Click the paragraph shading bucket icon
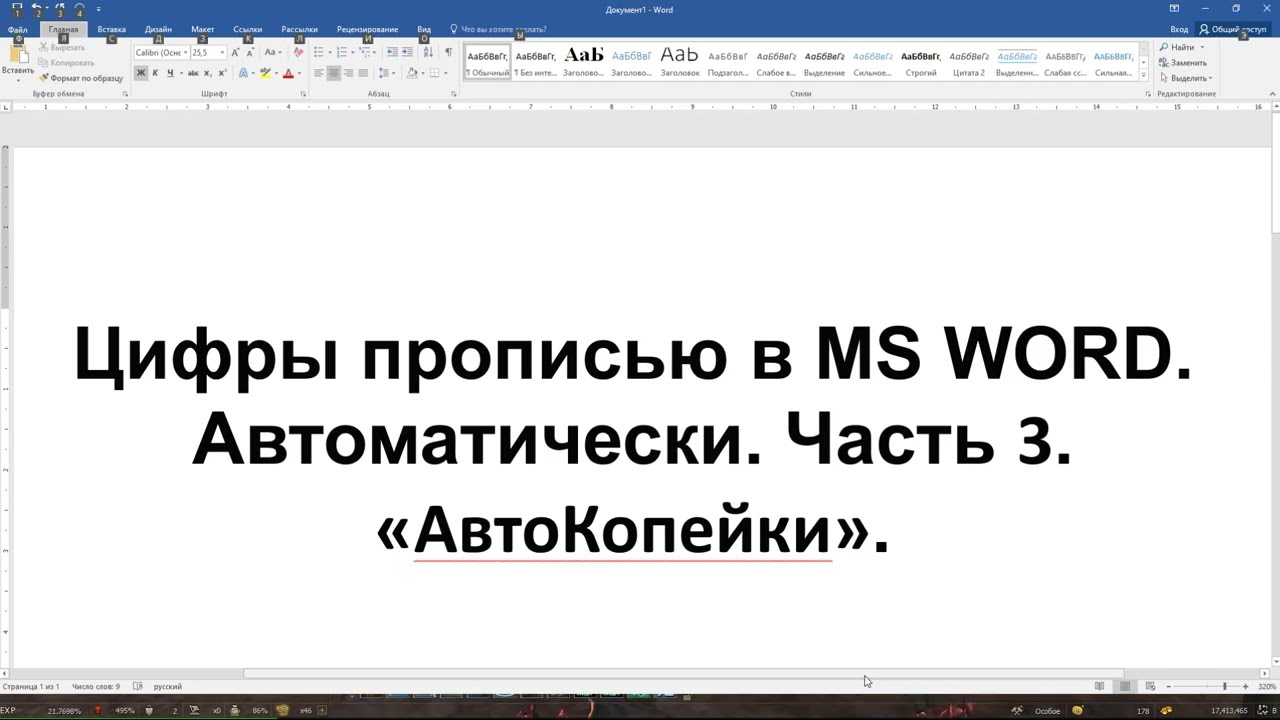Viewport: 1280px width, 720px height. [x=410, y=73]
